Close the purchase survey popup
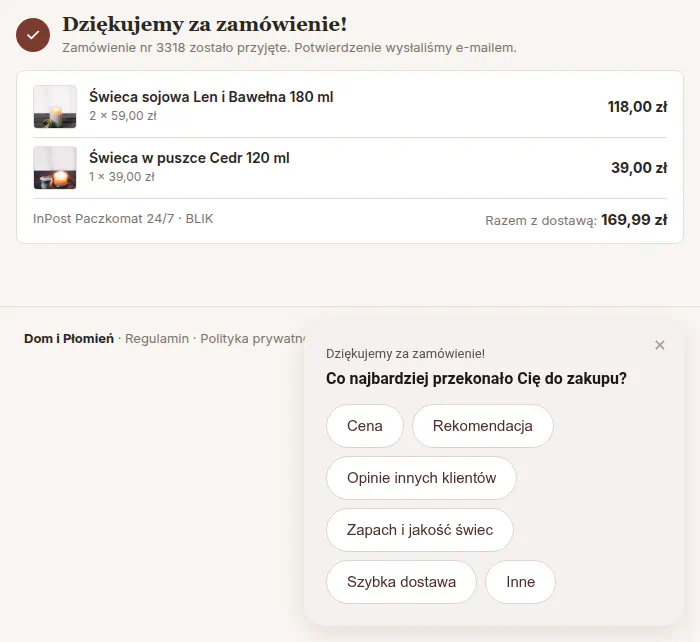Image resolution: width=700 pixels, height=642 pixels. [659, 345]
